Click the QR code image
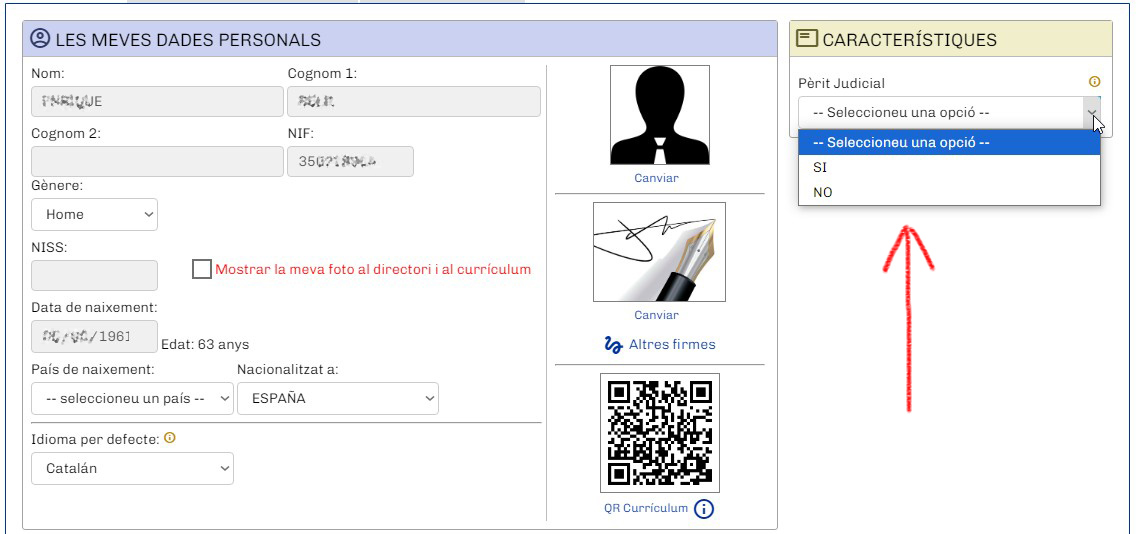 [x=659, y=433]
